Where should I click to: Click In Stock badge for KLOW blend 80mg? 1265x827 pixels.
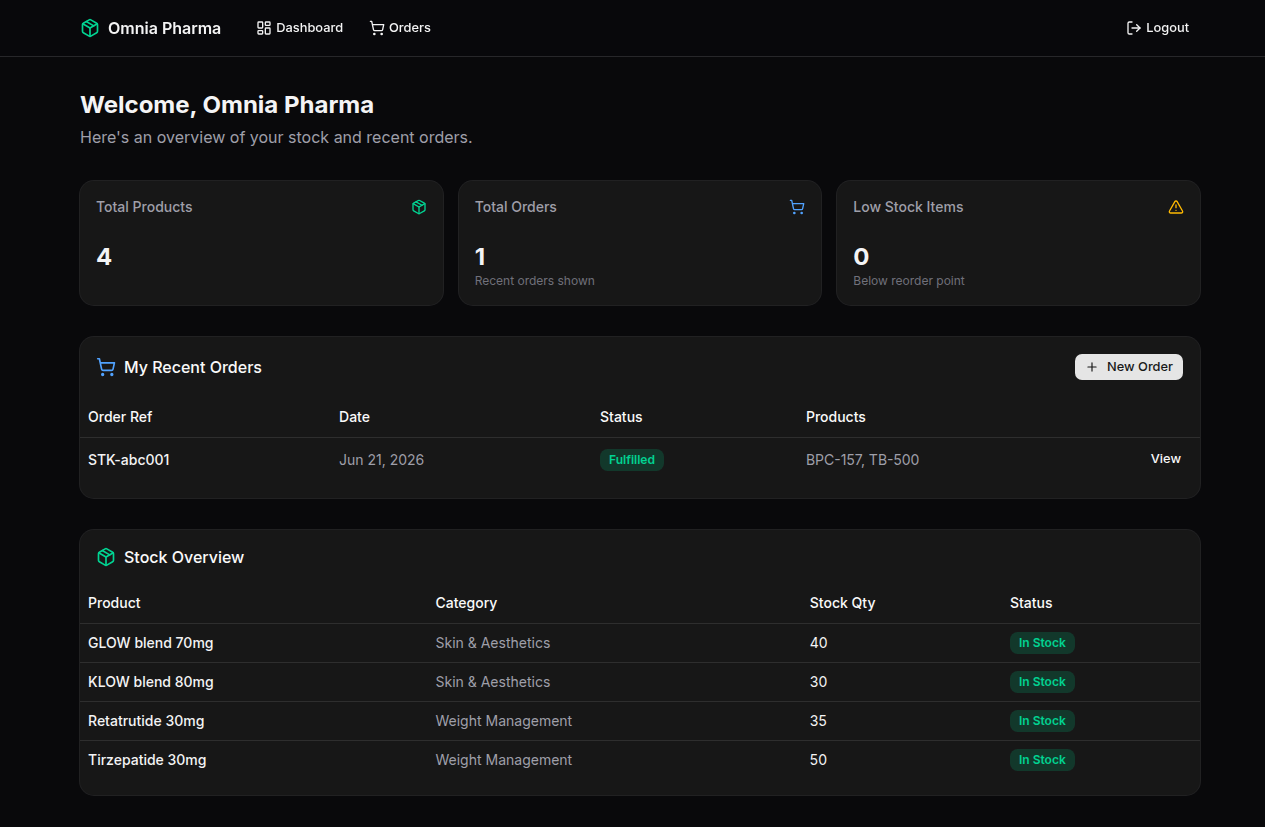(x=1042, y=682)
